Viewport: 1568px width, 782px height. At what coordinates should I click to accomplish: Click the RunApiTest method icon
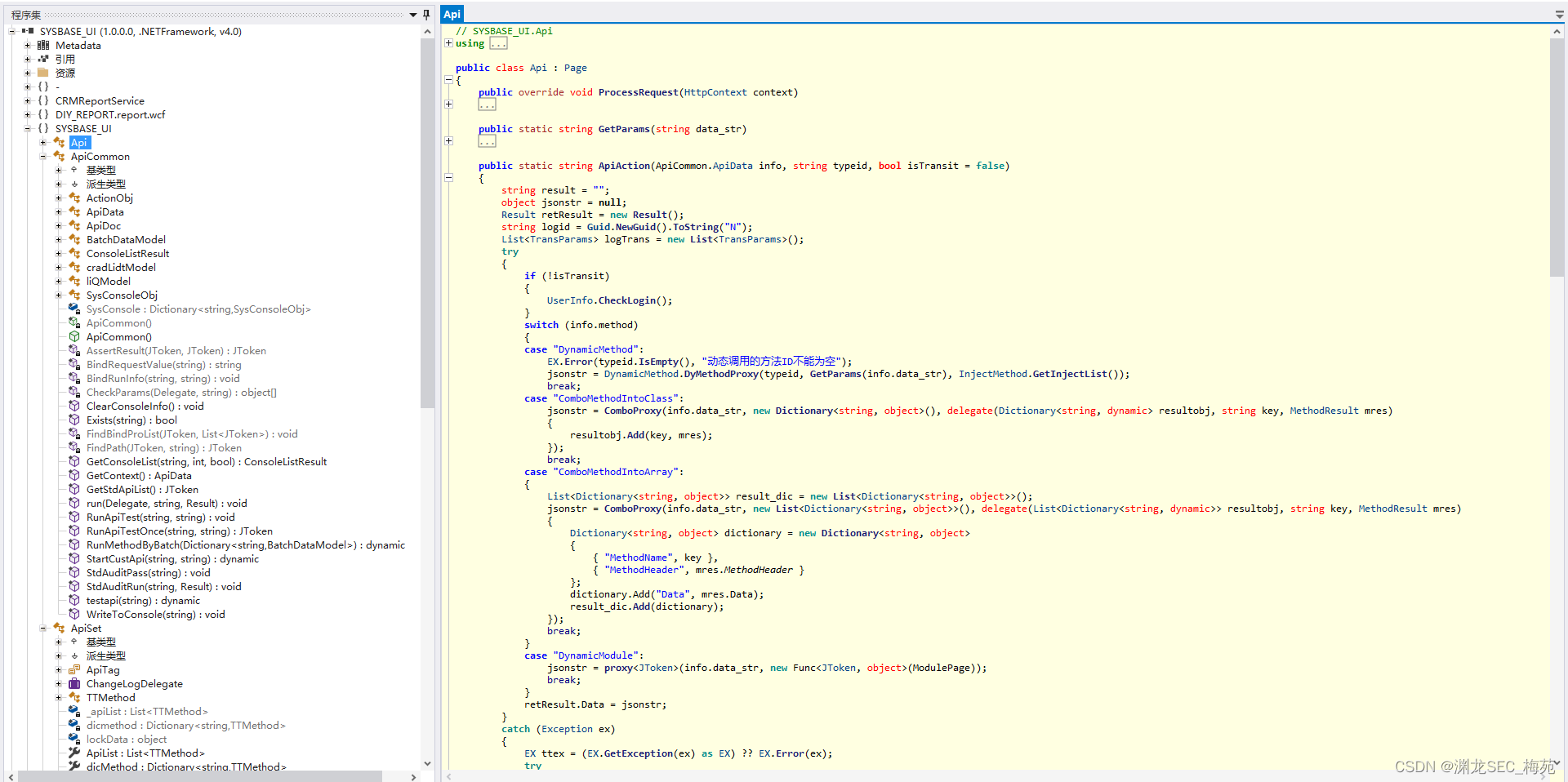(x=74, y=517)
